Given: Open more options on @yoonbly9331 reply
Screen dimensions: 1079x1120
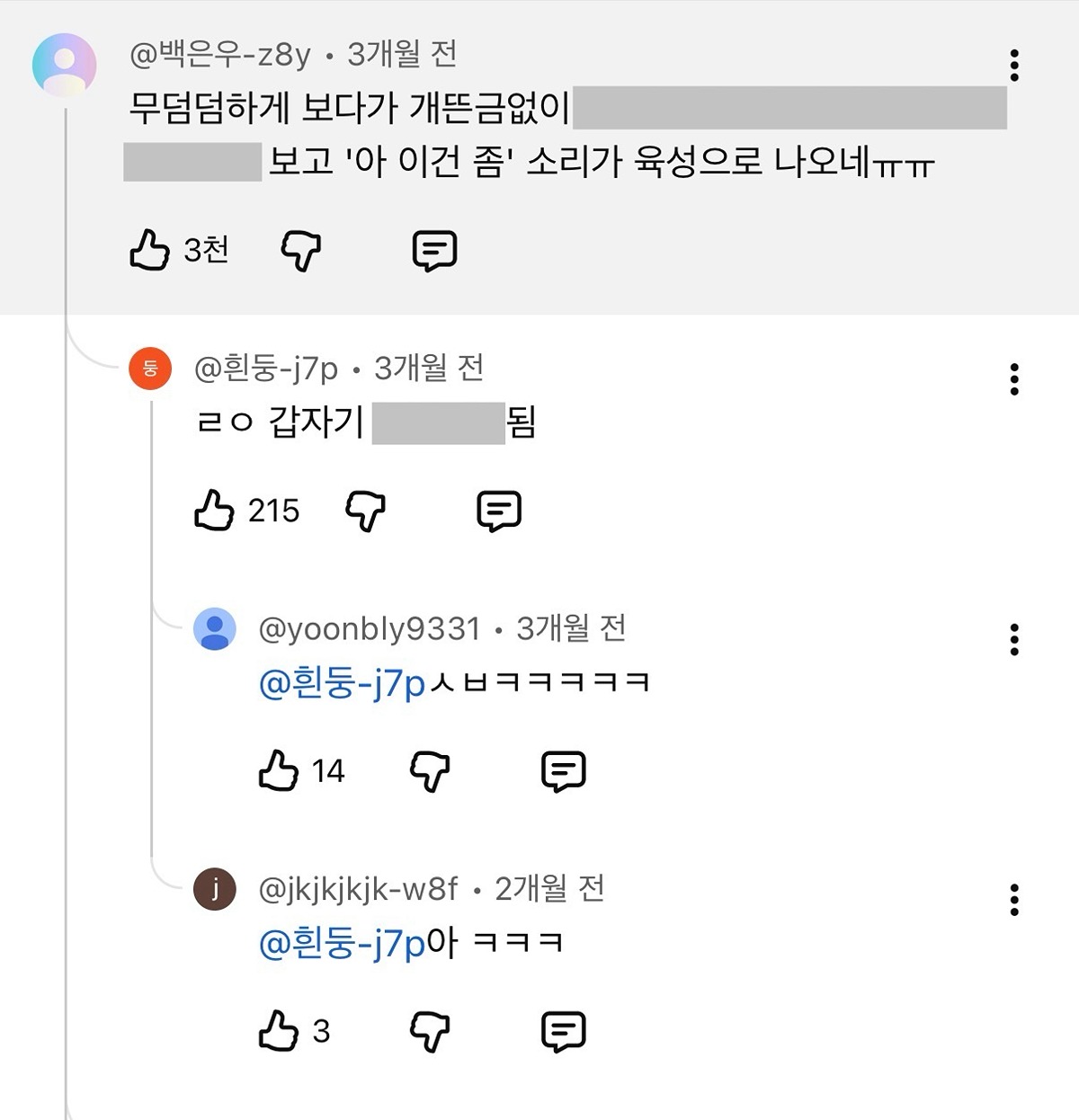Looking at the screenshot, I should (x=1014, y=639).
